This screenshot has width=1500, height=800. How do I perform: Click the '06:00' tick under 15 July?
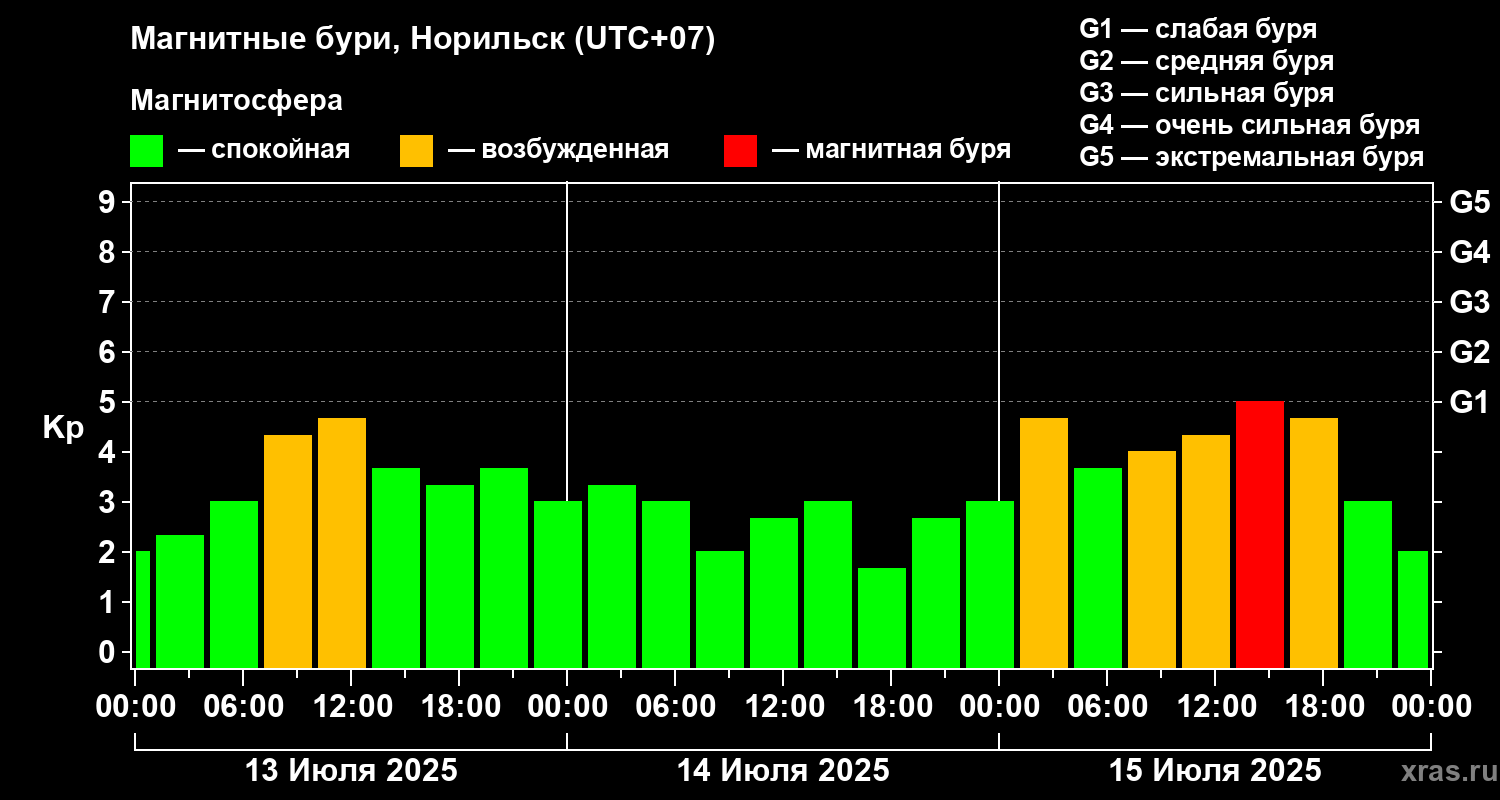point(1107,706)
